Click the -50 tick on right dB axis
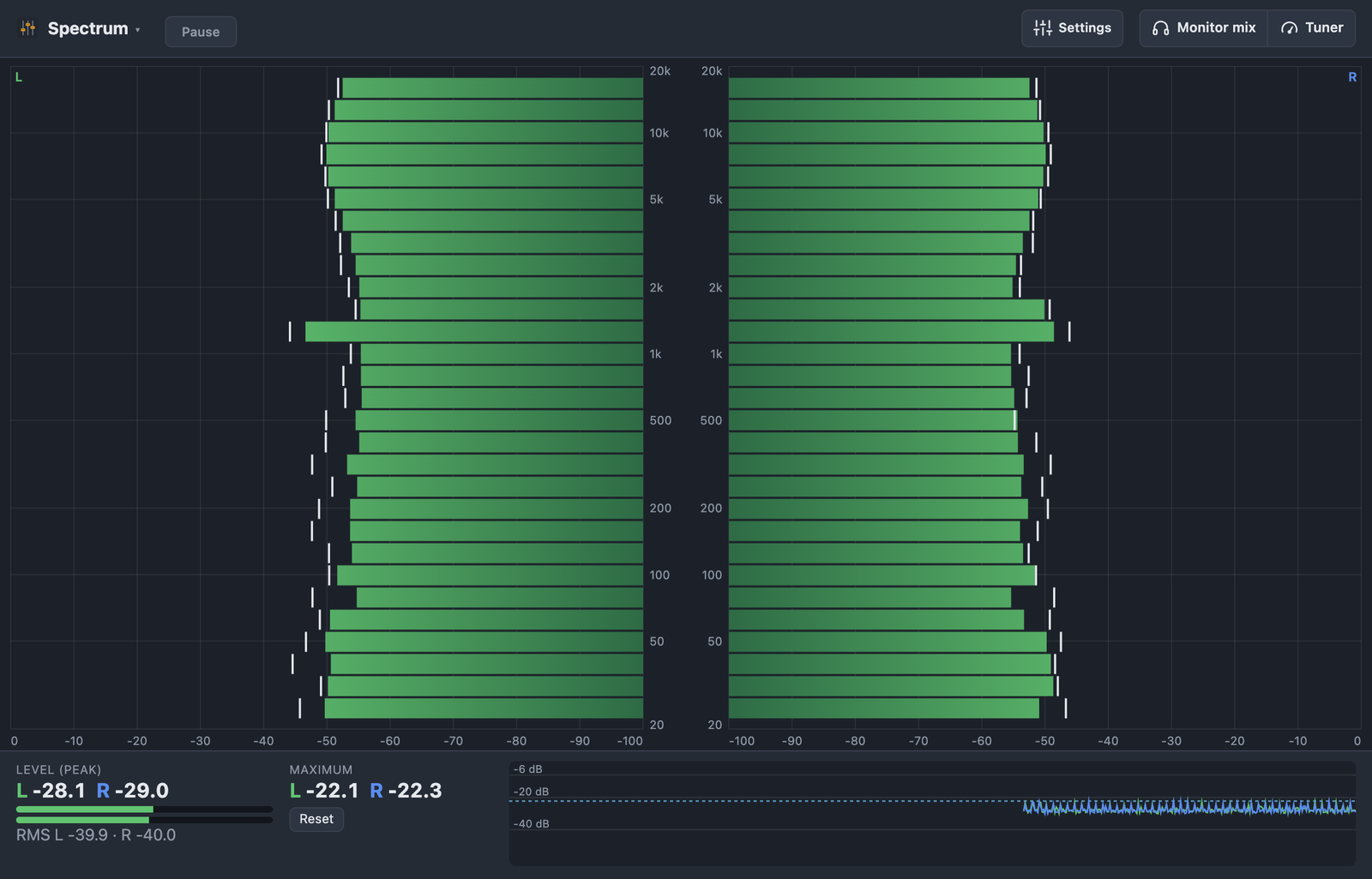Image resolution: width=1372 pixels, height=879 pixels. point(1045,741)
